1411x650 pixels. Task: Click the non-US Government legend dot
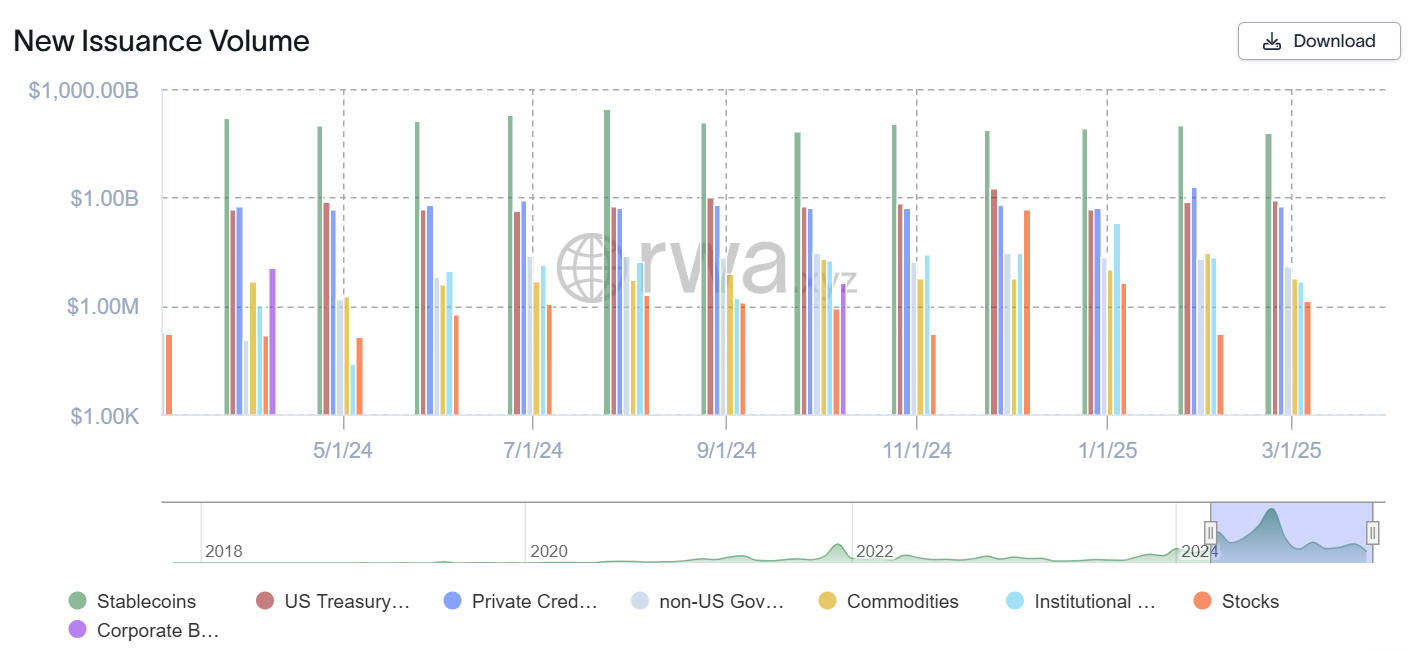click(x=640, y=601)
